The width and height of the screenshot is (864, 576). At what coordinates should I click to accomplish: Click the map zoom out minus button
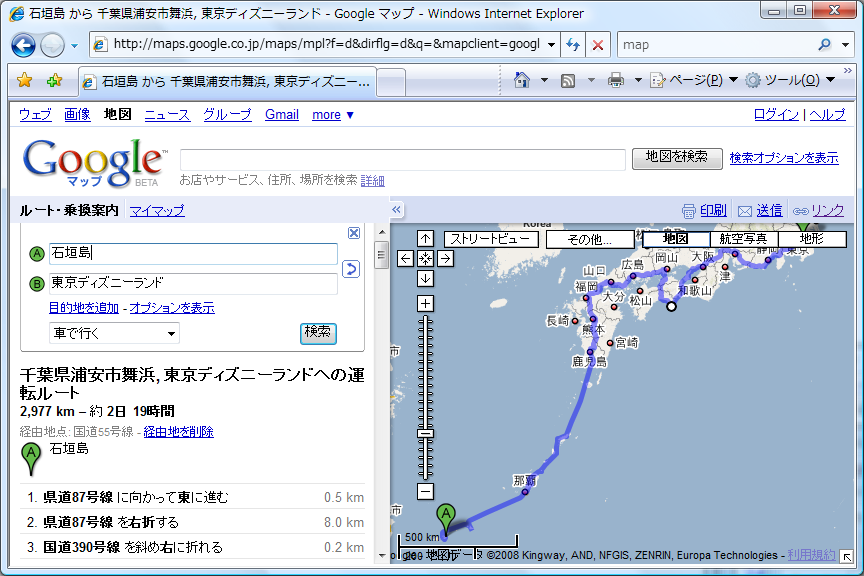click(x=425, y=491)
